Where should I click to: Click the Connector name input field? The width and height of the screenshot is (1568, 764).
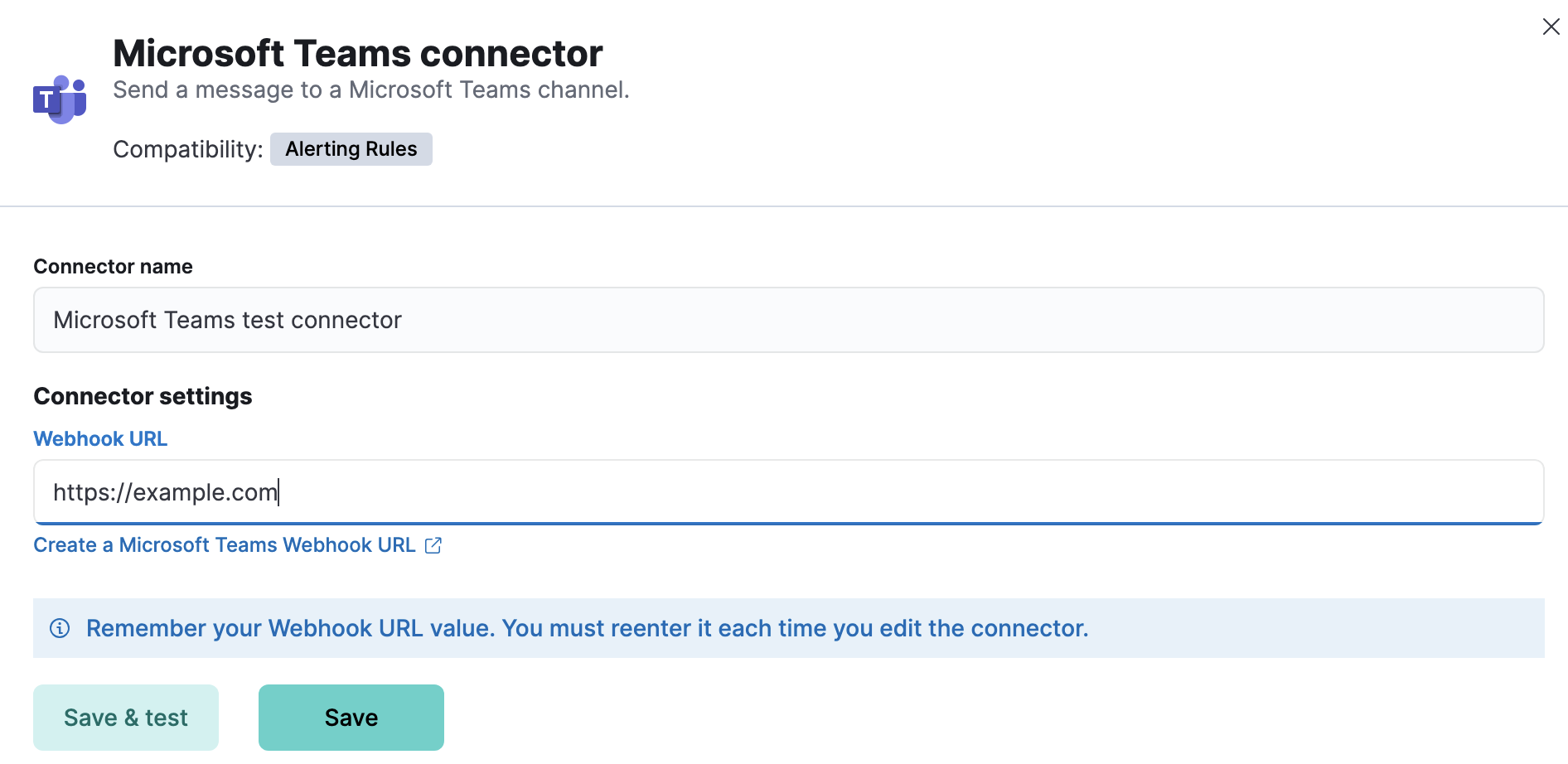pyautogui.click(x=787, y=320)
